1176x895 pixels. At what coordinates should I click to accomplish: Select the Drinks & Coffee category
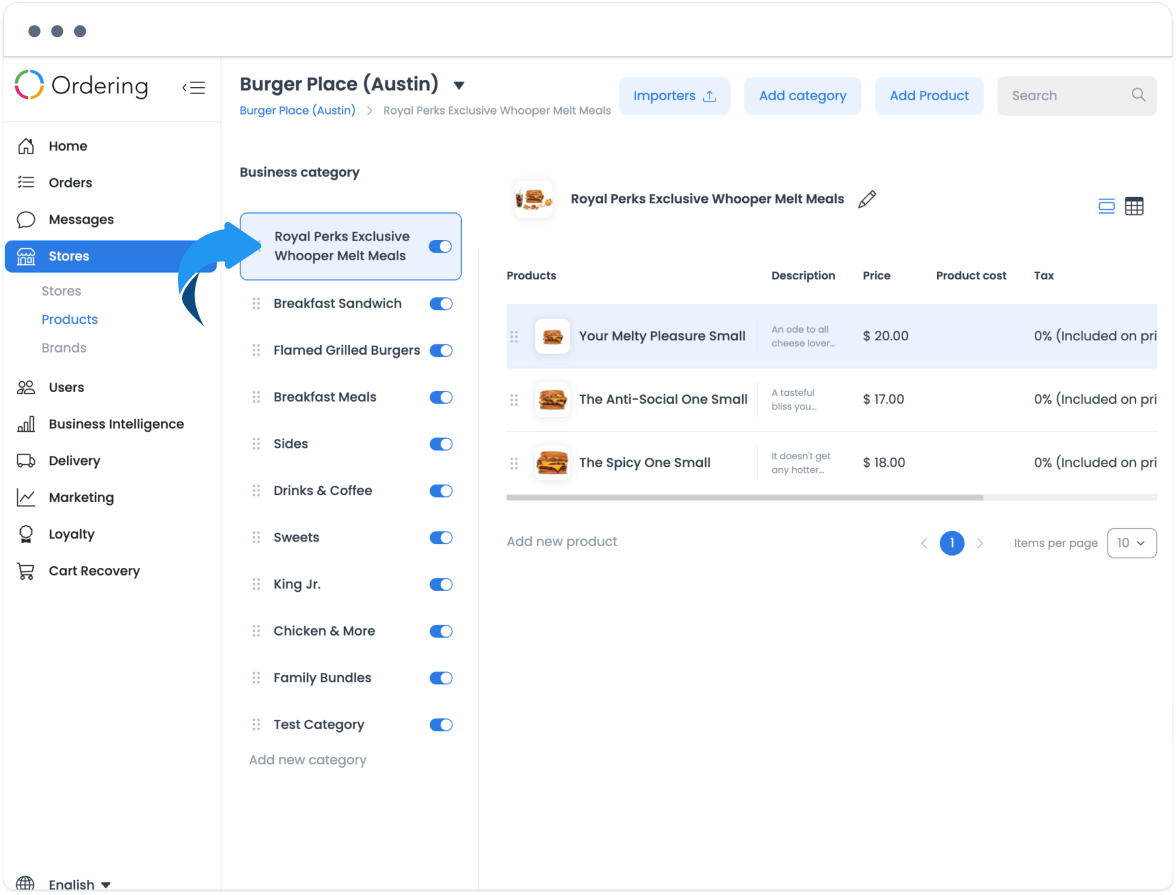[322, 491]
